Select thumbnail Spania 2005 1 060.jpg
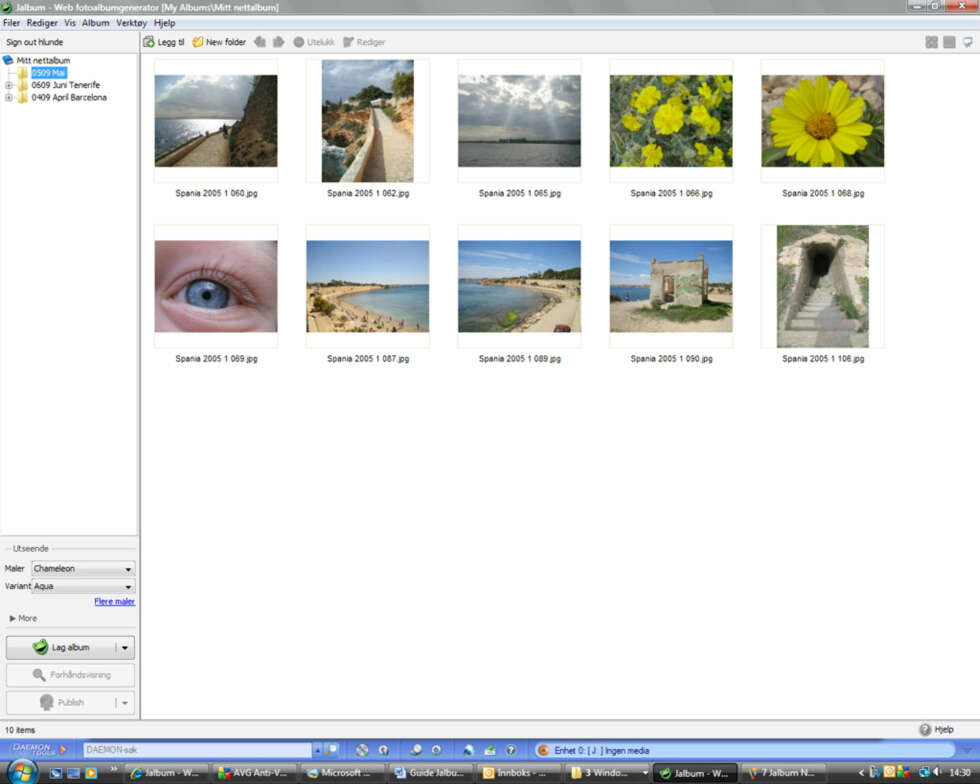 pyautogui.click(x=216, y=121)
